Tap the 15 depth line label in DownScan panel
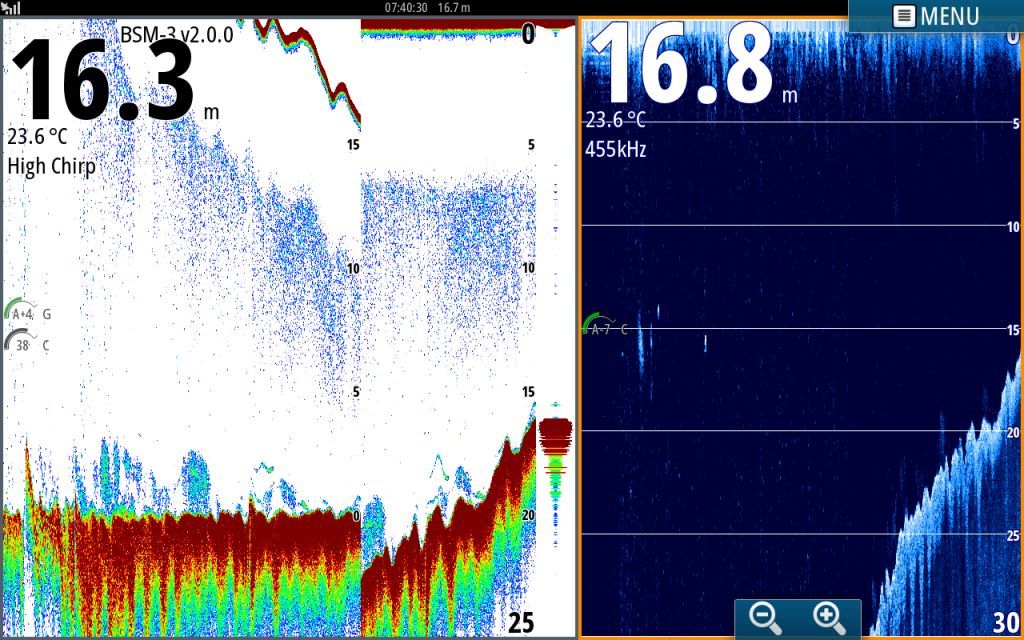Image resolution: width=1024 pixels, height=640 pixels. click(x=1012, y=331)
